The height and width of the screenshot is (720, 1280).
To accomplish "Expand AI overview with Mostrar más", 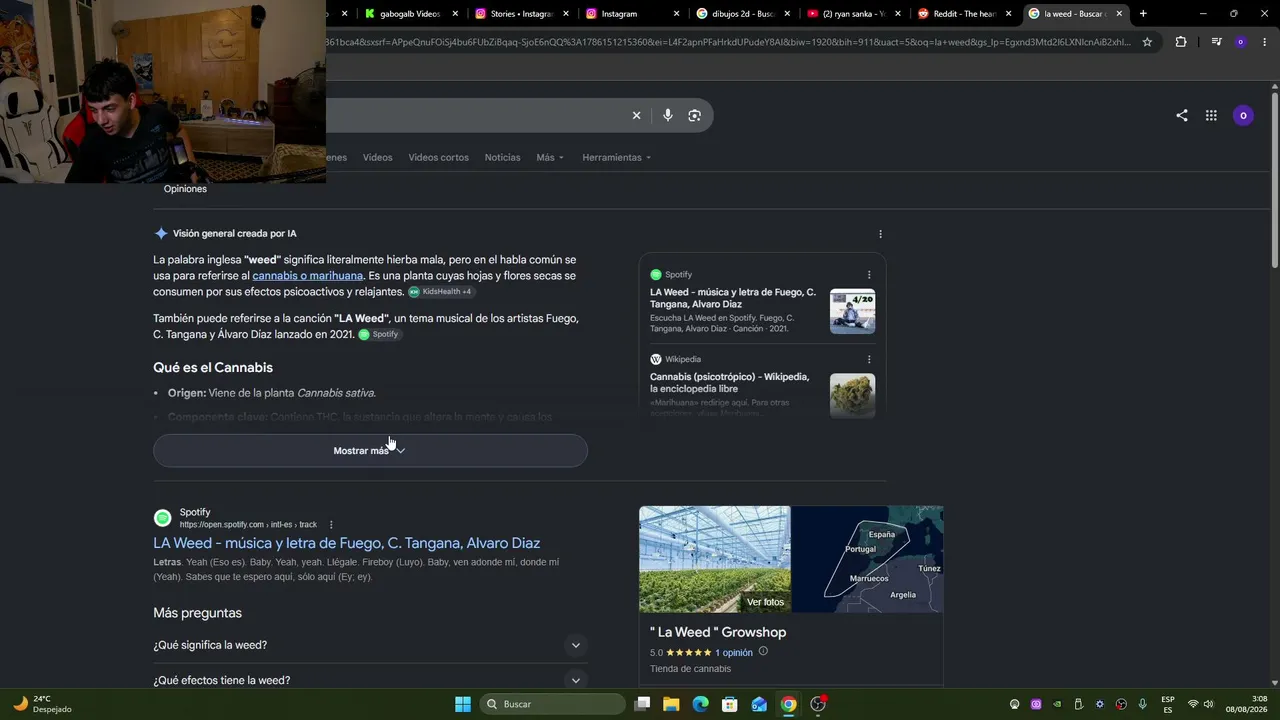I will pyautogui.click(x=370, y=450).
